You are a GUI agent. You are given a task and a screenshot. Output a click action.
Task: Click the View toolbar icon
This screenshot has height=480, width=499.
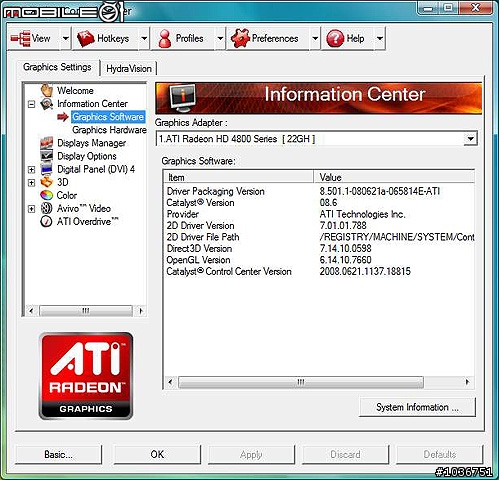pyautogui.click(x=20, y=39)
